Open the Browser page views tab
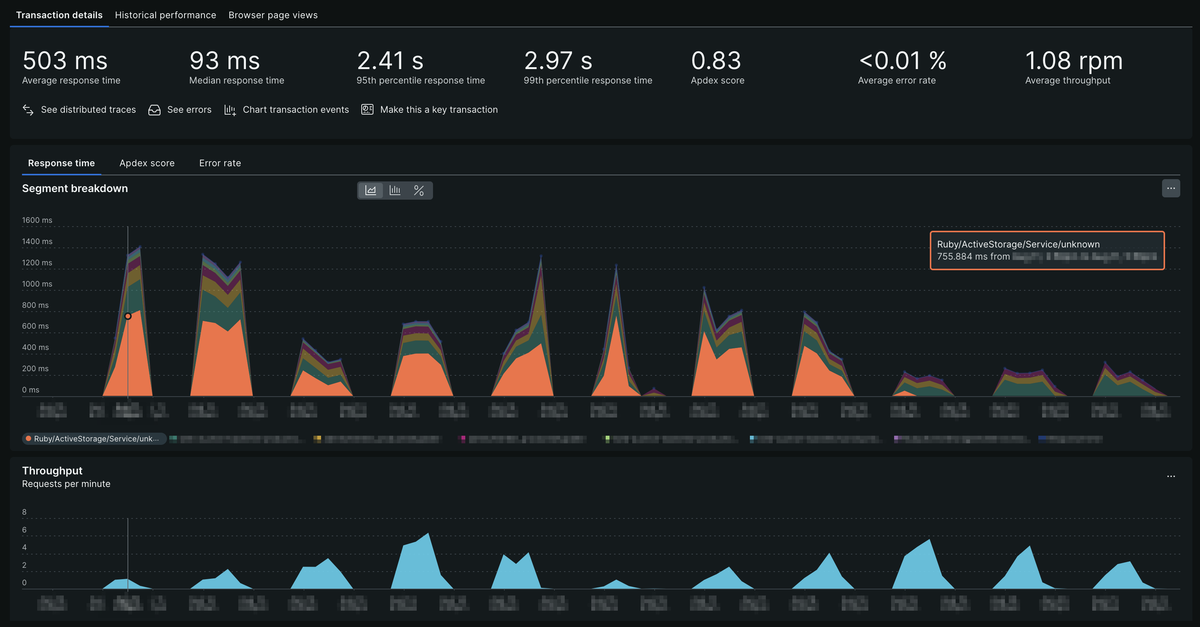This screenshot has width=1200, height=627. click(x=273, y=15)
